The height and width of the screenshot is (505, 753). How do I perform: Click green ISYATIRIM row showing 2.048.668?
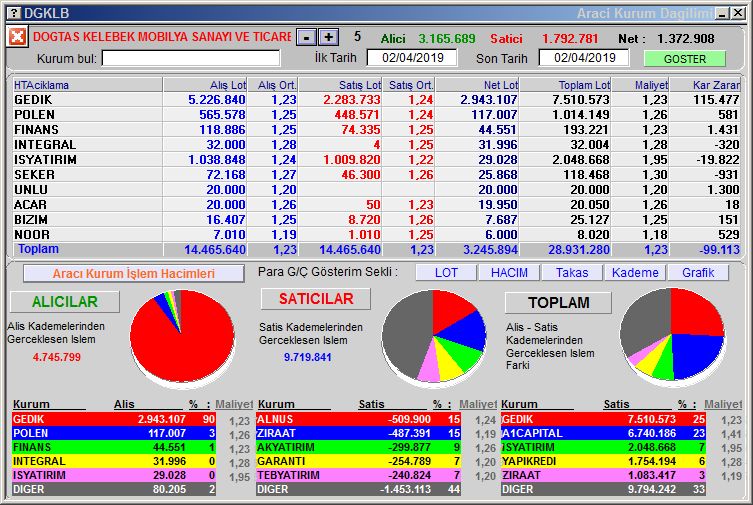[604, 447]
